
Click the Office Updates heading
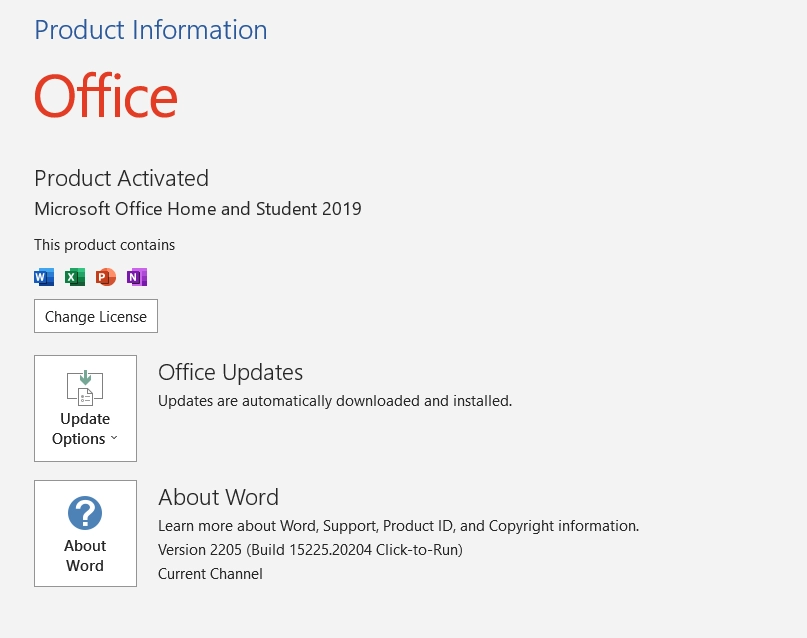click(x=231, y=372)
